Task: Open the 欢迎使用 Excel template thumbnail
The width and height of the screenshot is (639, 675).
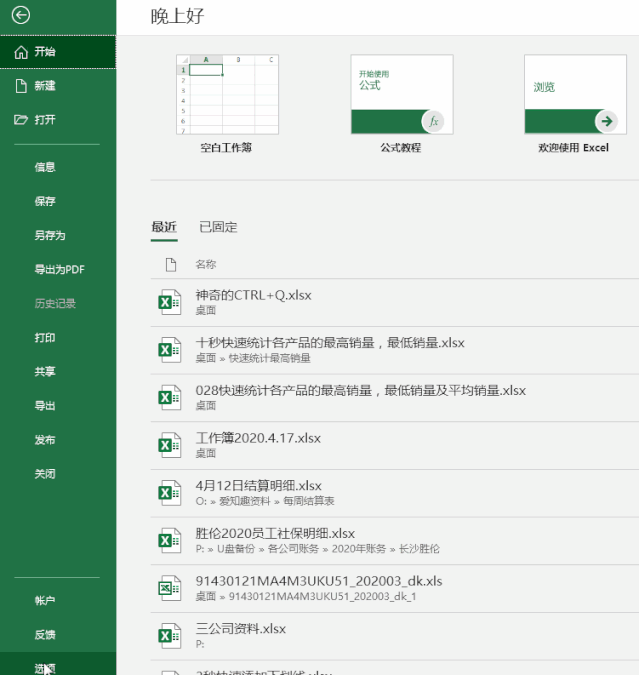Action: [575, 94]
